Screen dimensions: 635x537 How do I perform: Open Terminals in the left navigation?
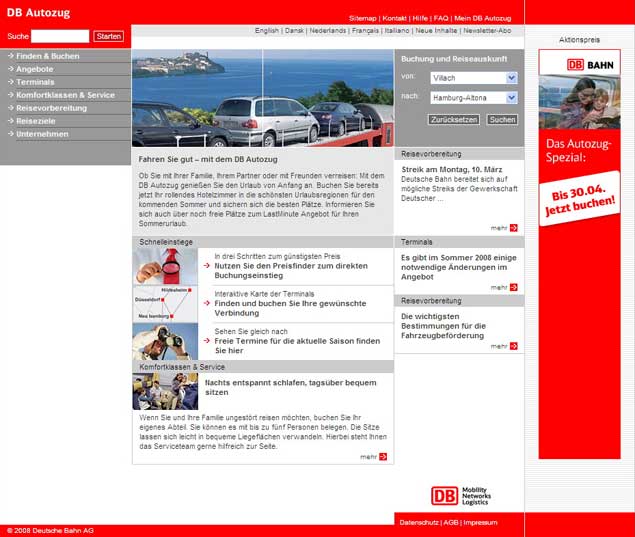(x=35, y=82)
